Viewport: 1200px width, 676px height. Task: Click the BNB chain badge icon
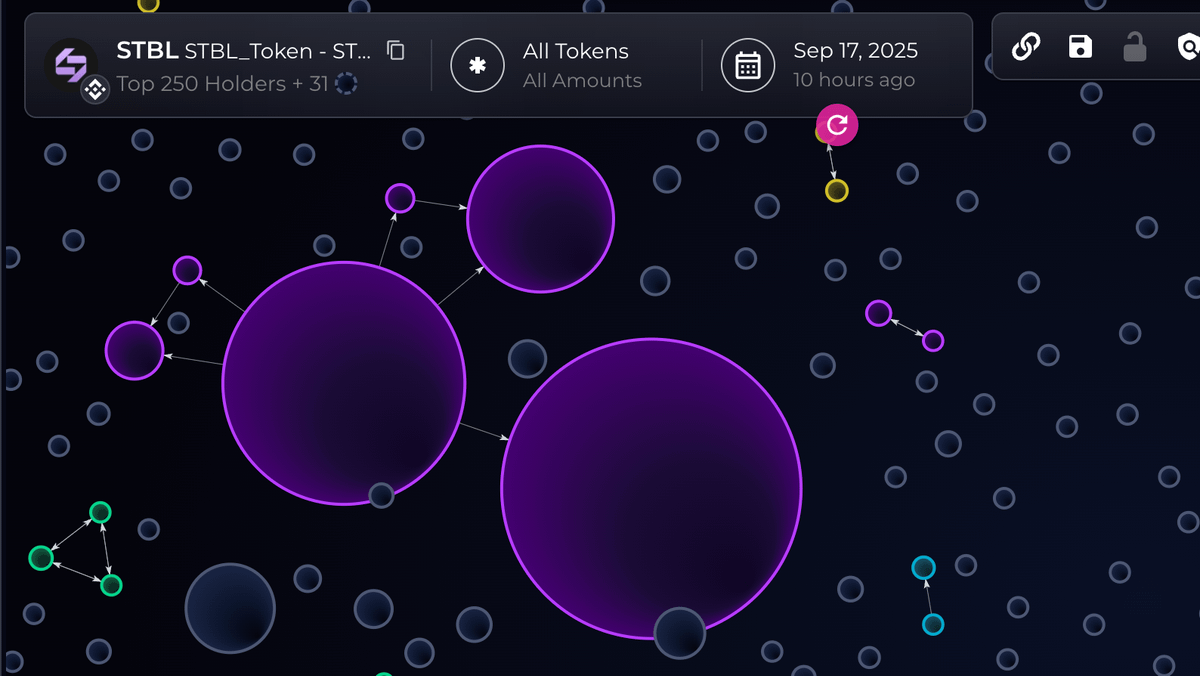point(95,91)
